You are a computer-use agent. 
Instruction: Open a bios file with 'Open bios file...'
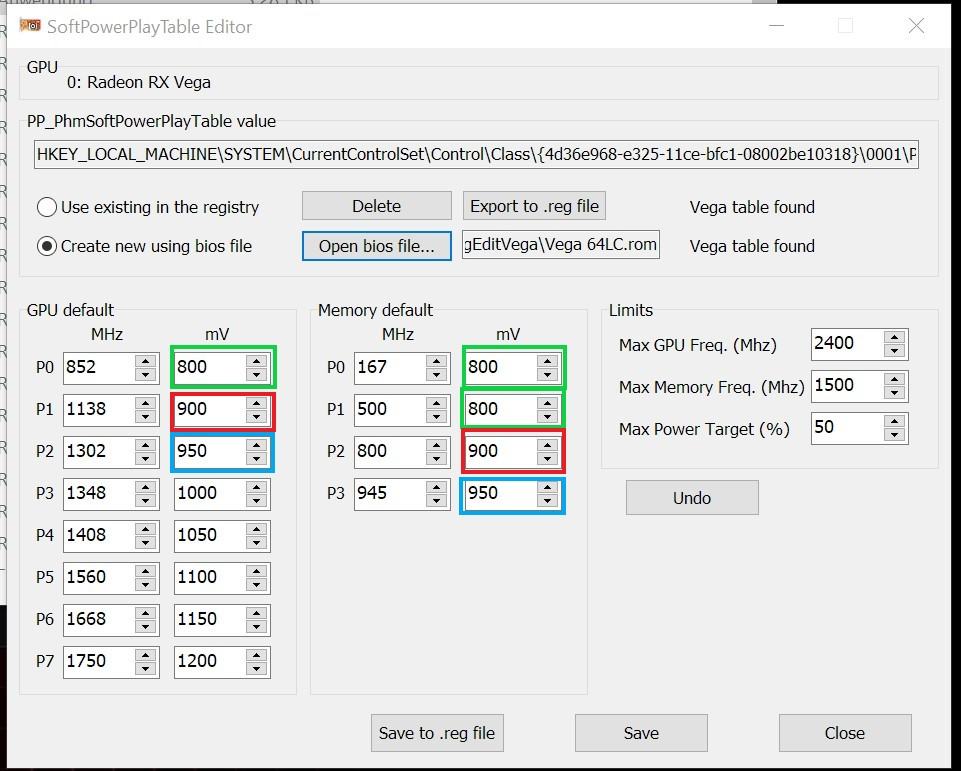pos(376,246)
